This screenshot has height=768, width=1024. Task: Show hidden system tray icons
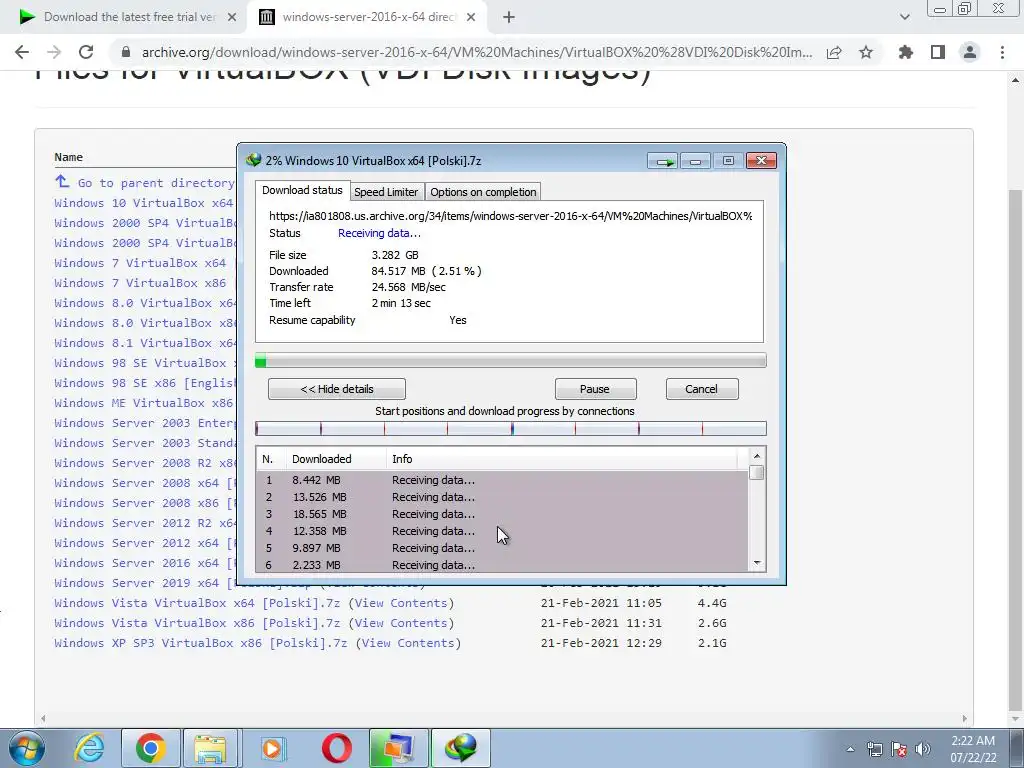(850, 750)
